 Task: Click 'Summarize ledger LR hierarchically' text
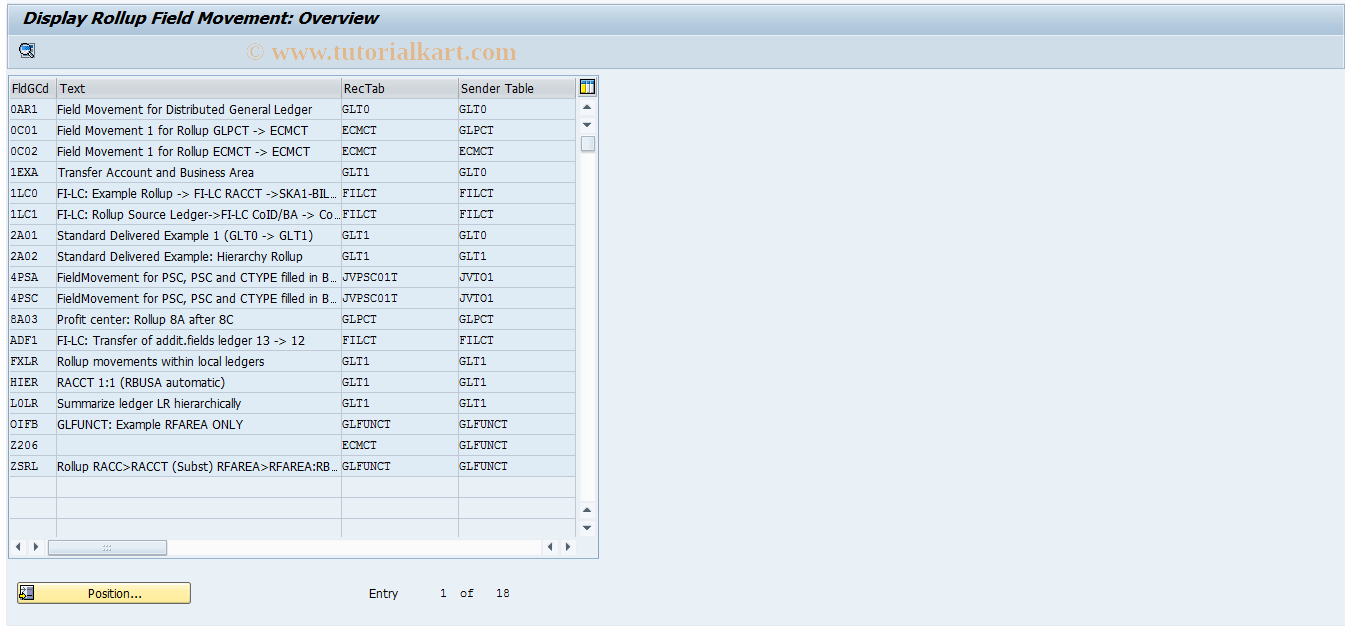(149, 403)
